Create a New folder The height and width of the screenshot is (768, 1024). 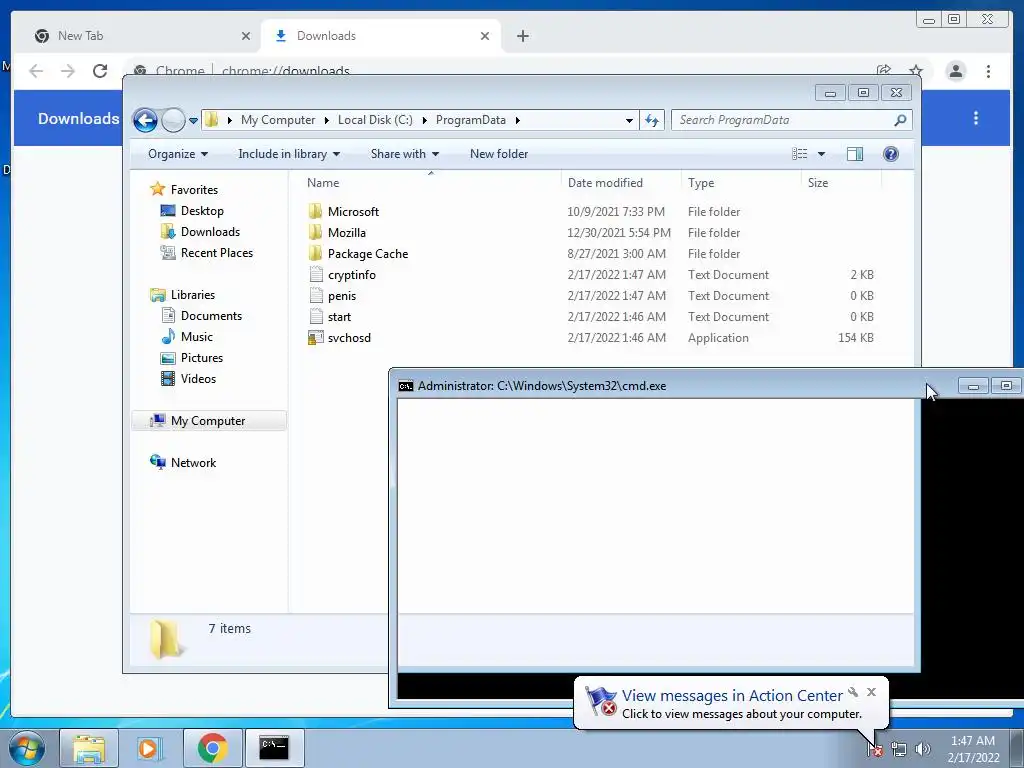click(x=499, y=154)
